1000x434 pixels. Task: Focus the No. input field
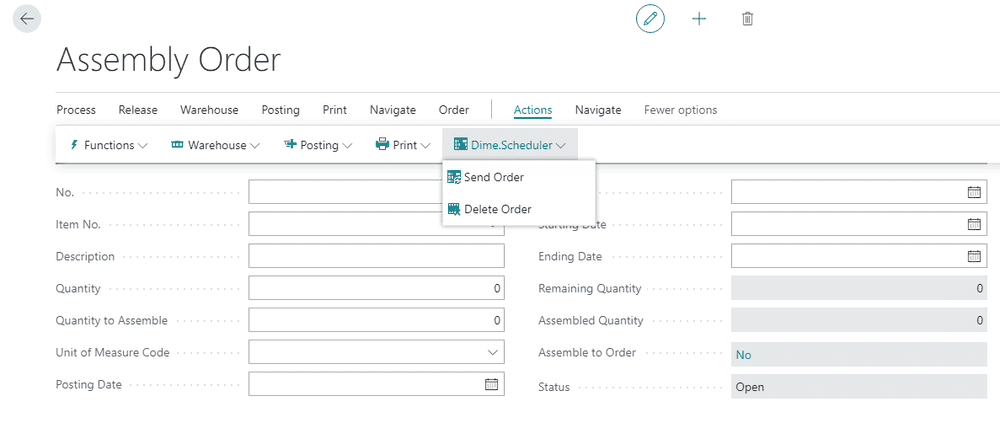(x=376, y=192)
